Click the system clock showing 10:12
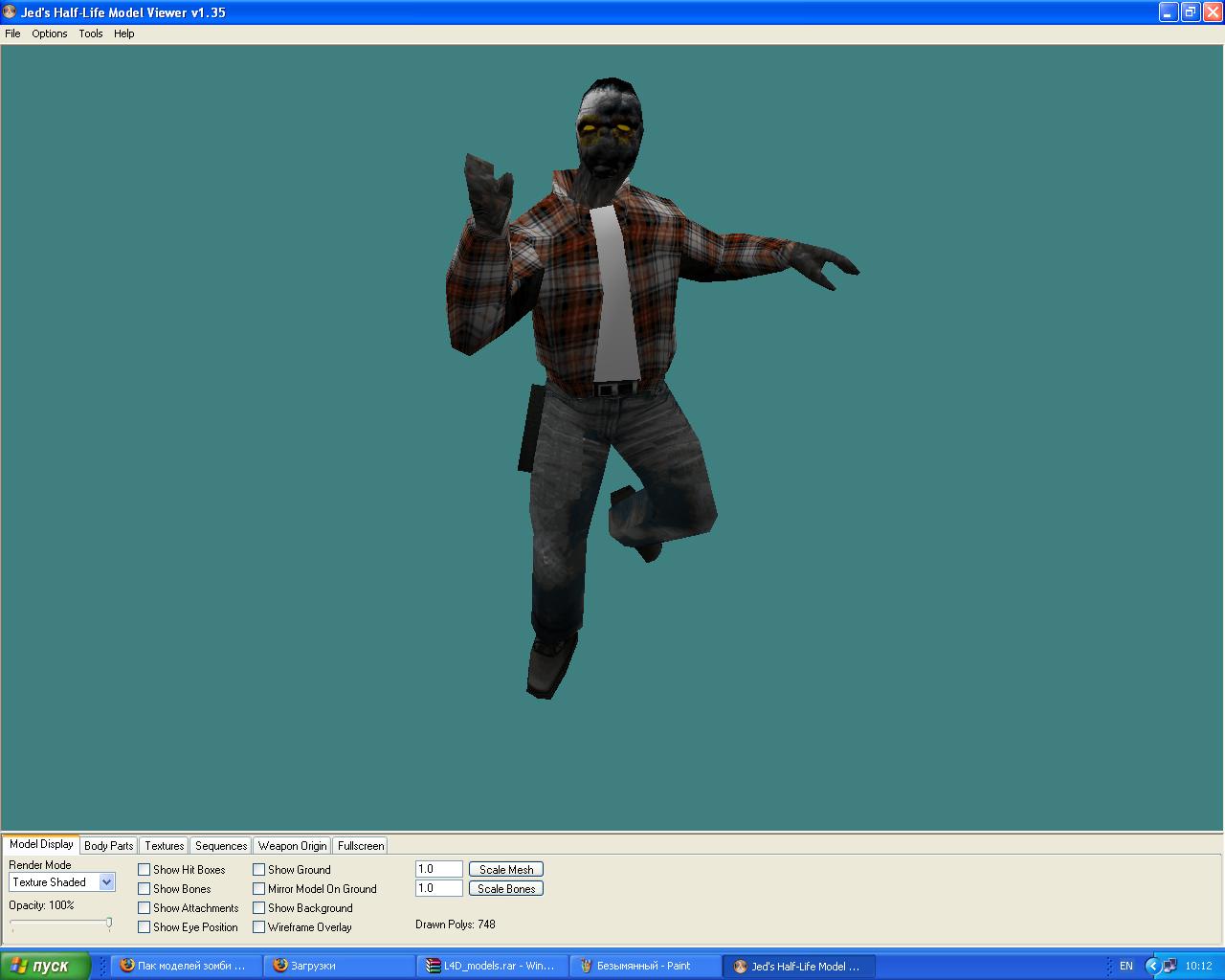 tap(1198, 967)
